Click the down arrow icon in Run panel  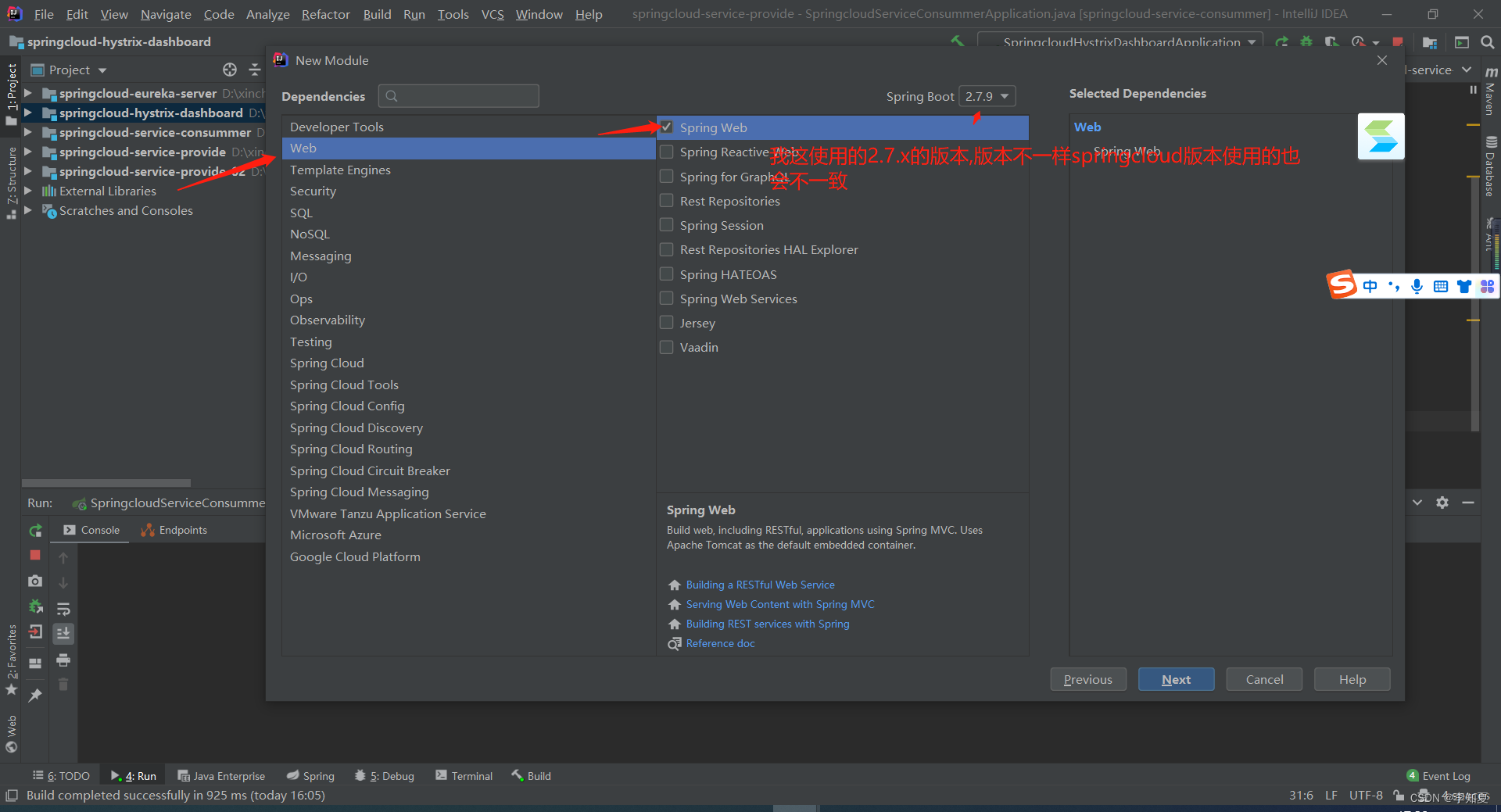click(x=63, y=583)
